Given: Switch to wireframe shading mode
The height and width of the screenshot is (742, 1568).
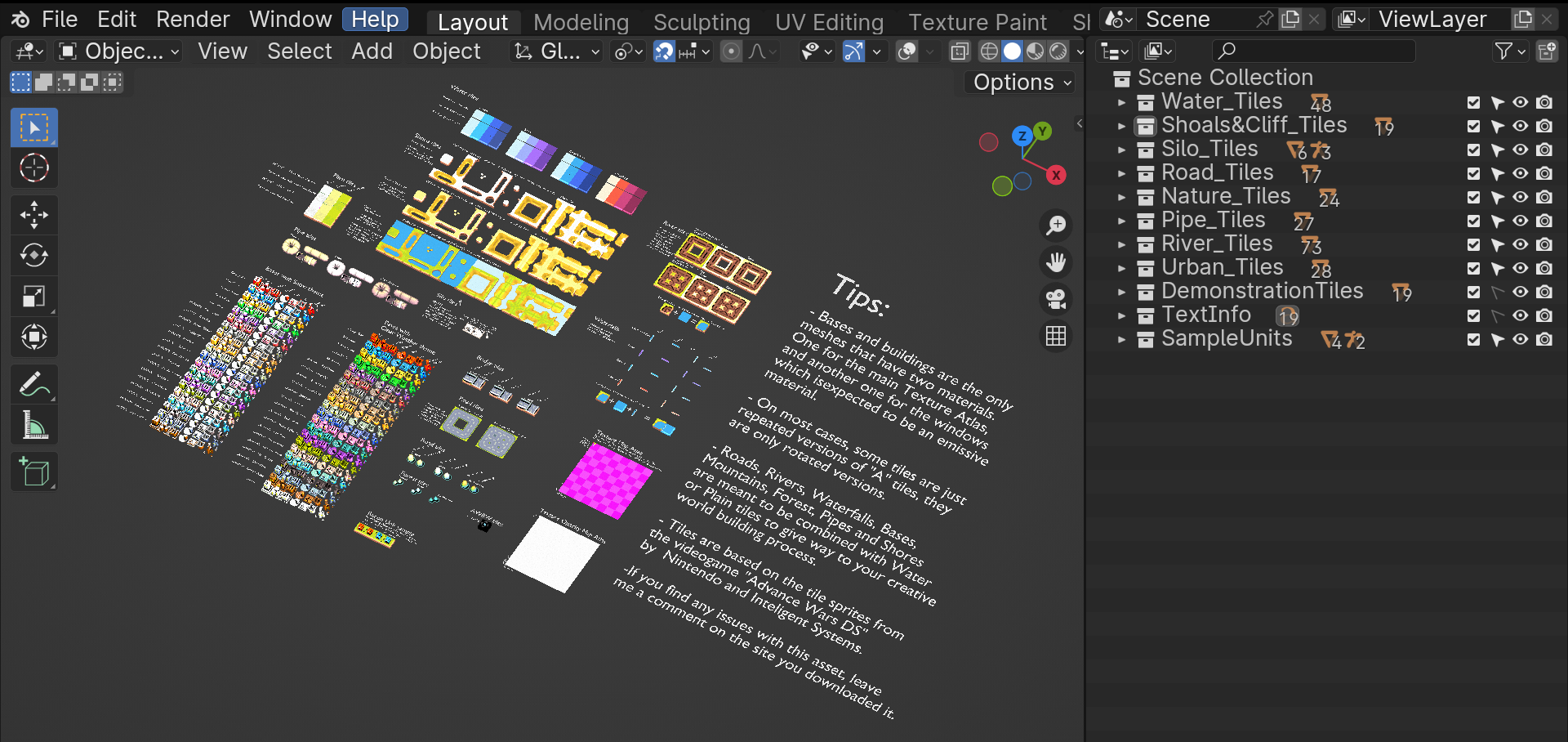Looking at the screenshot, I should pos(989,51).
